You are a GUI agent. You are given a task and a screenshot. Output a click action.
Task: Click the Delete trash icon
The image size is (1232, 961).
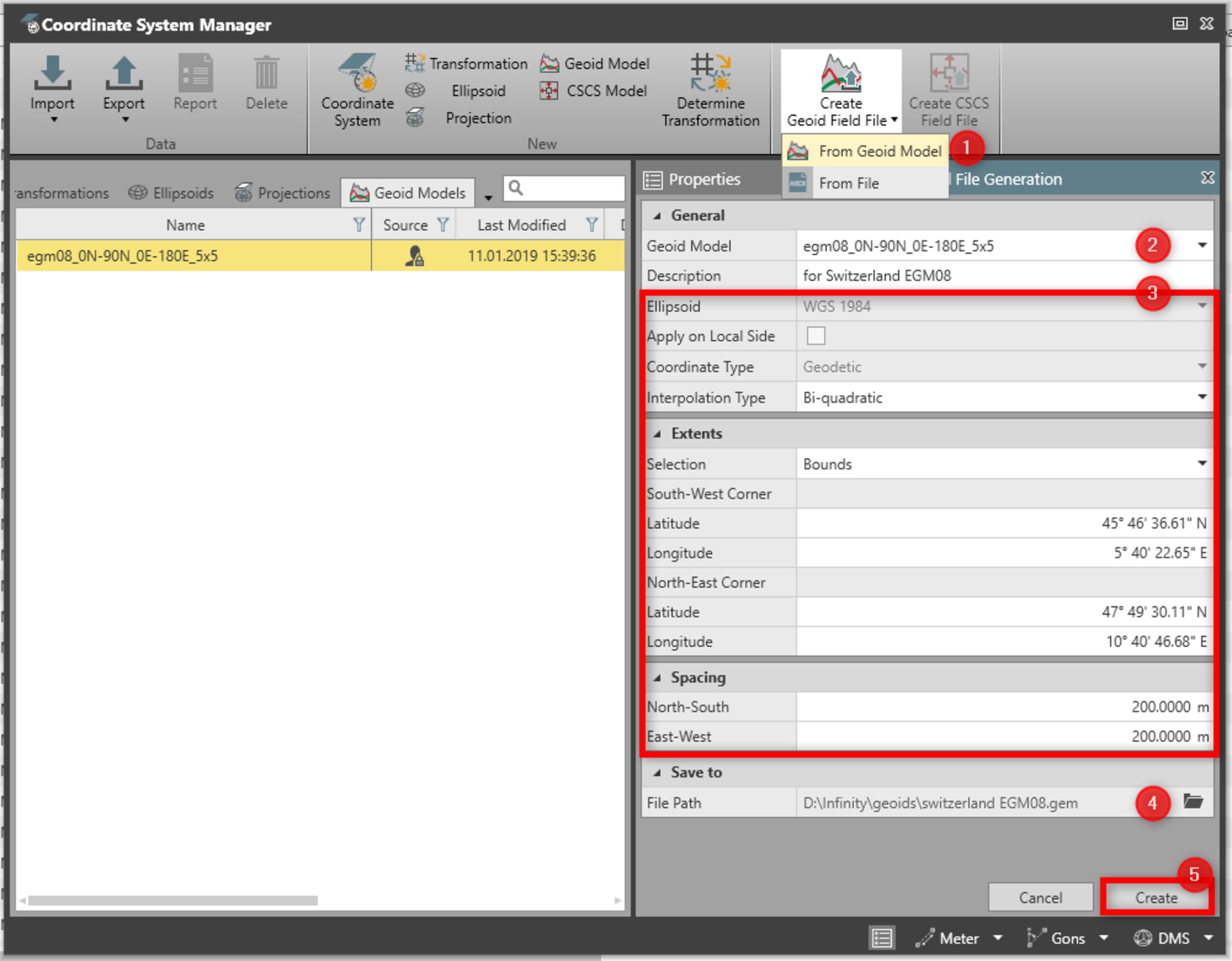tap(266, 72)
